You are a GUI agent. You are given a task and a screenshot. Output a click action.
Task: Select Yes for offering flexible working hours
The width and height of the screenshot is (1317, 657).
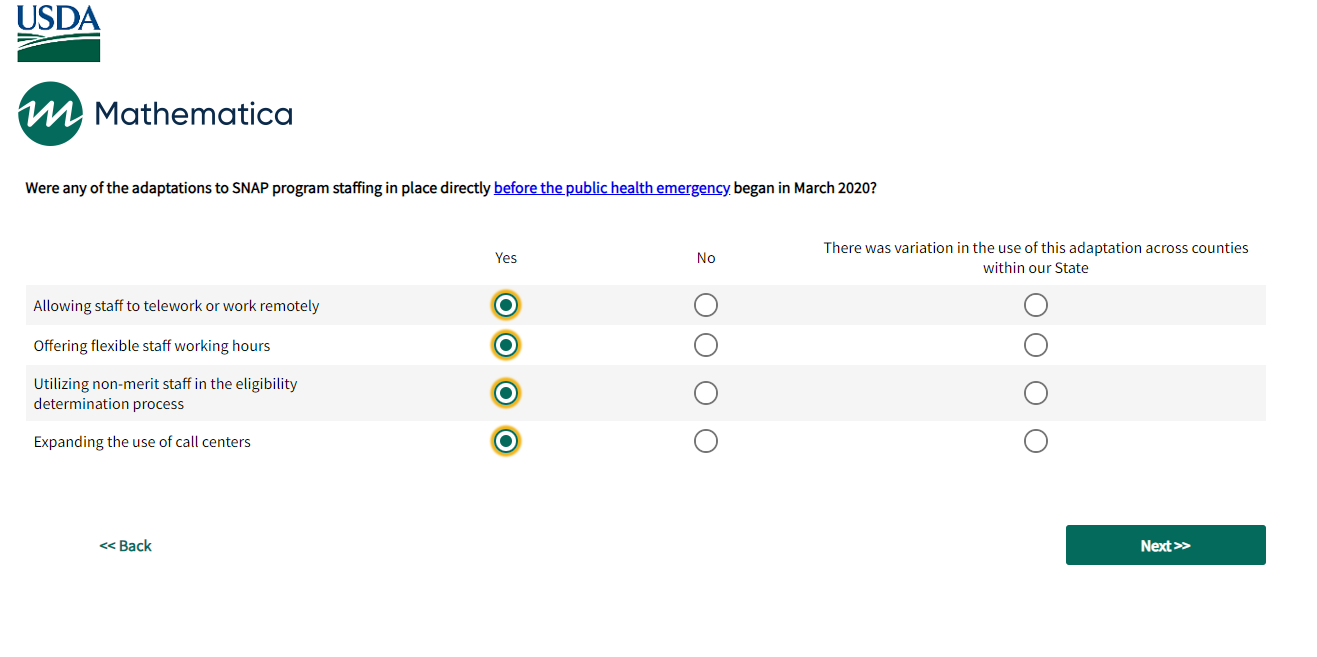click(x=506, y=345)
